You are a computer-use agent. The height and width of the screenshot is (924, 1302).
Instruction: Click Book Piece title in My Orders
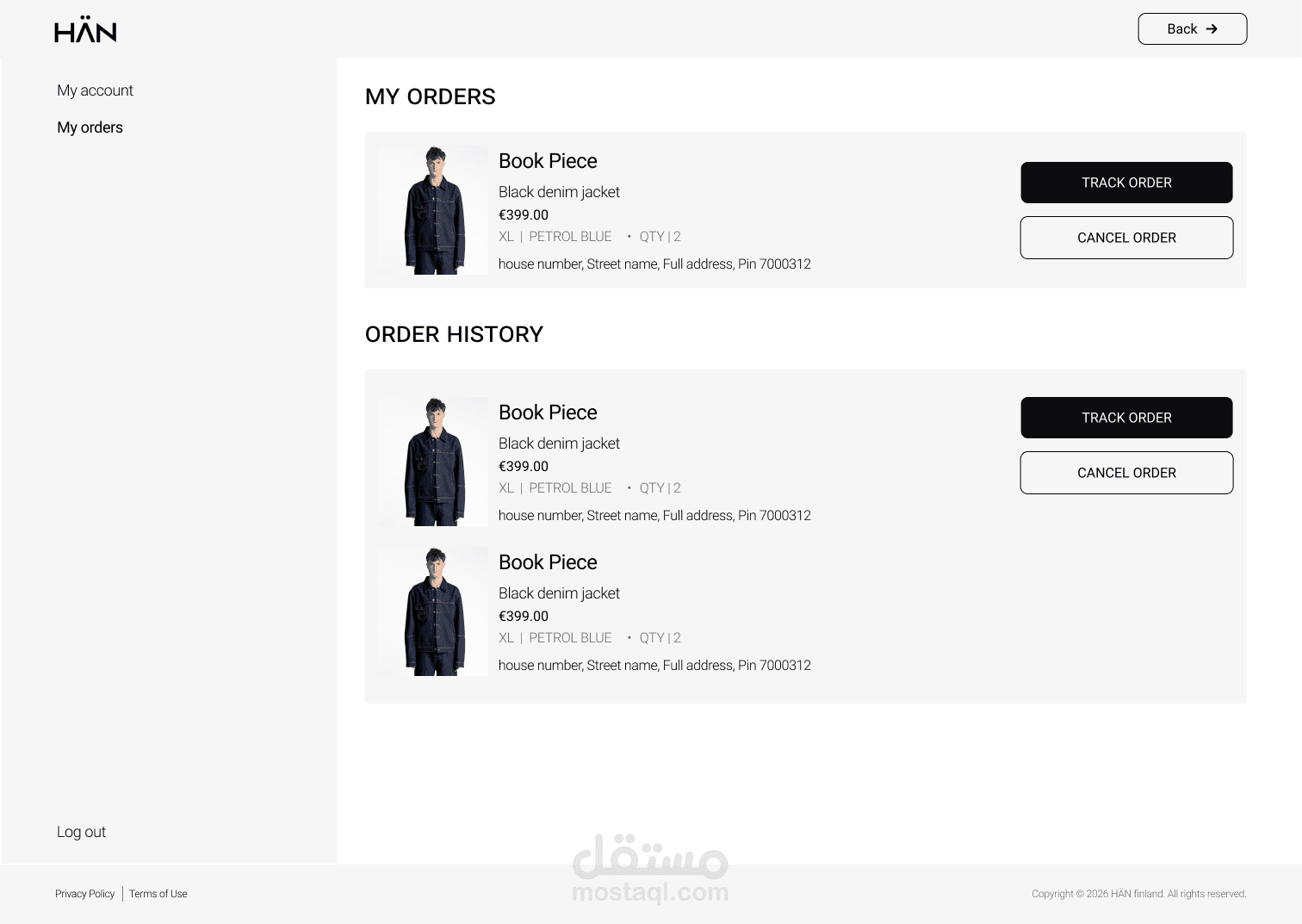pos(548,161)
